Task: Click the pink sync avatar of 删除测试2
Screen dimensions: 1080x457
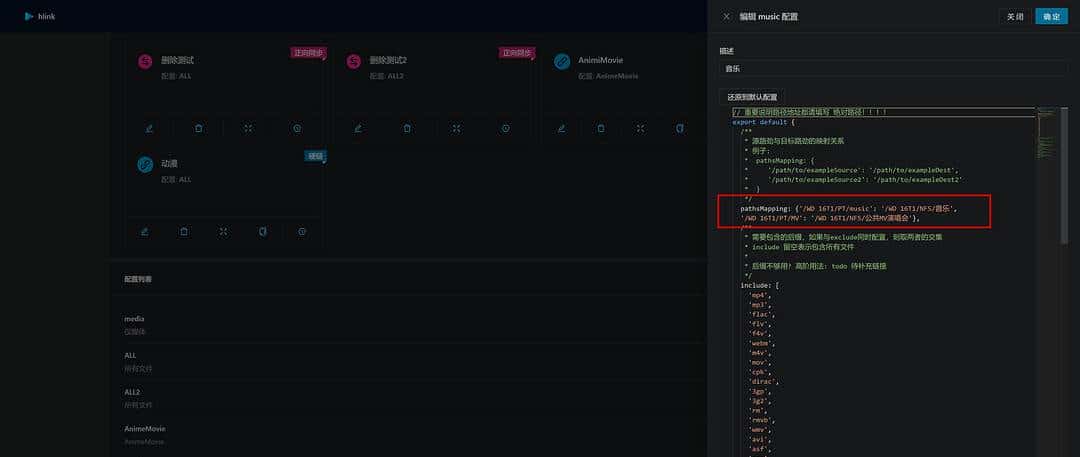Action: (353, 61)
